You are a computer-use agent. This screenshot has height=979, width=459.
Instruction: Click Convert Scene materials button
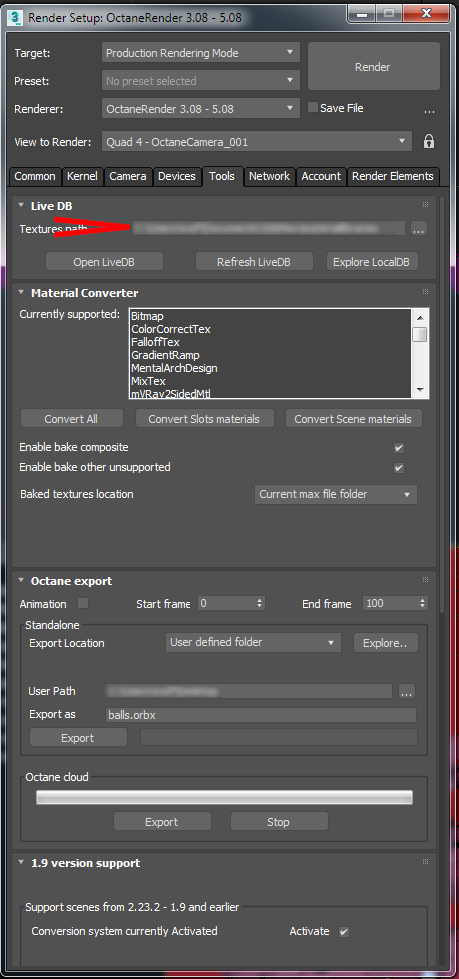[353, 419]
